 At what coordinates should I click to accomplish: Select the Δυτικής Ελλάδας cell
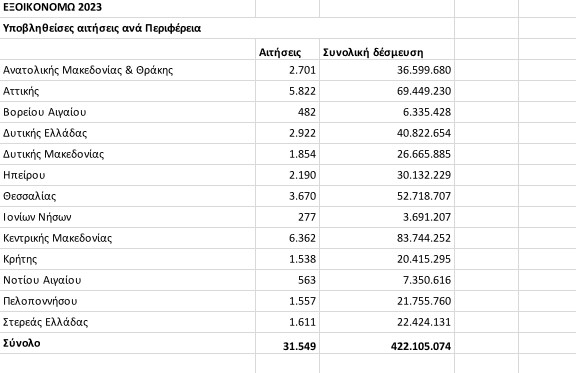[127, 133]
